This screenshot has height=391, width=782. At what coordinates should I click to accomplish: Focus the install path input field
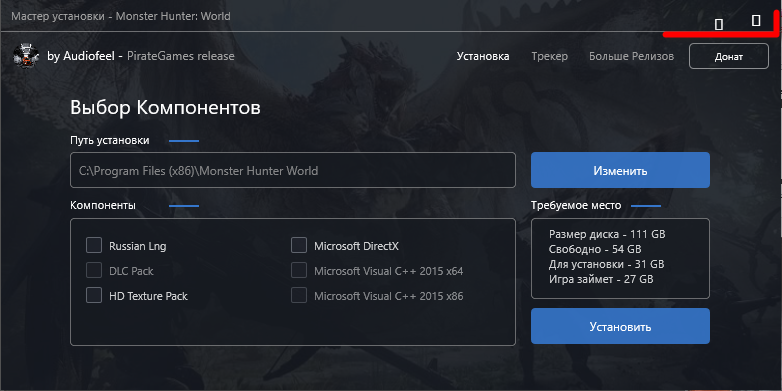pyautogui.click(x=293, y=171)
